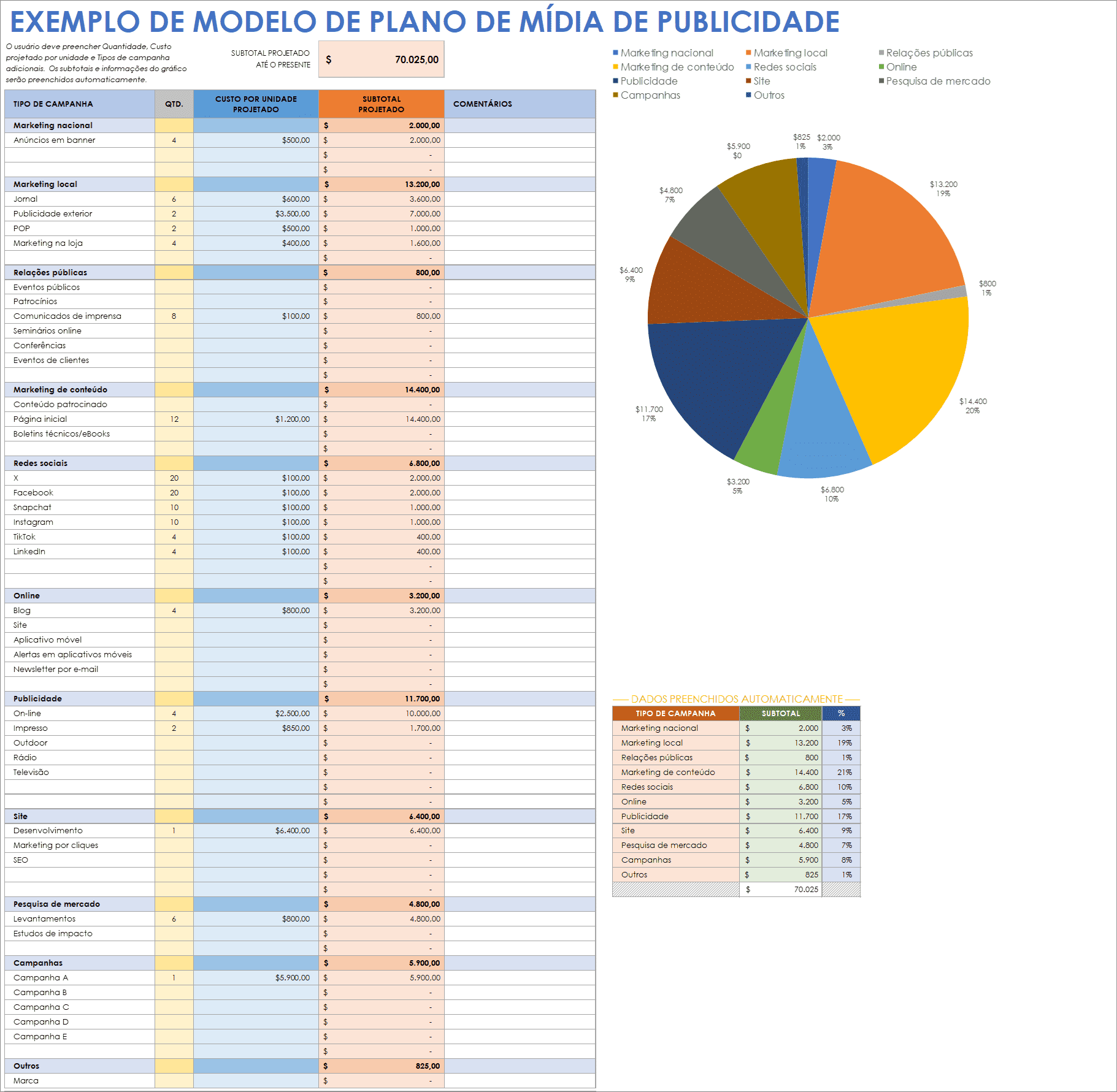Click the Marketing local legend color swatch
The image size is (1117, 1092).
click(x=748, y=53)
